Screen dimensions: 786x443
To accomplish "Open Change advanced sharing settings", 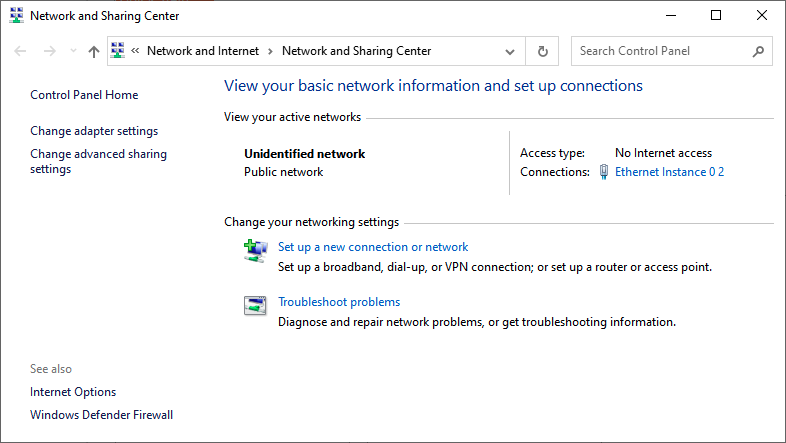I will point(98,161).
